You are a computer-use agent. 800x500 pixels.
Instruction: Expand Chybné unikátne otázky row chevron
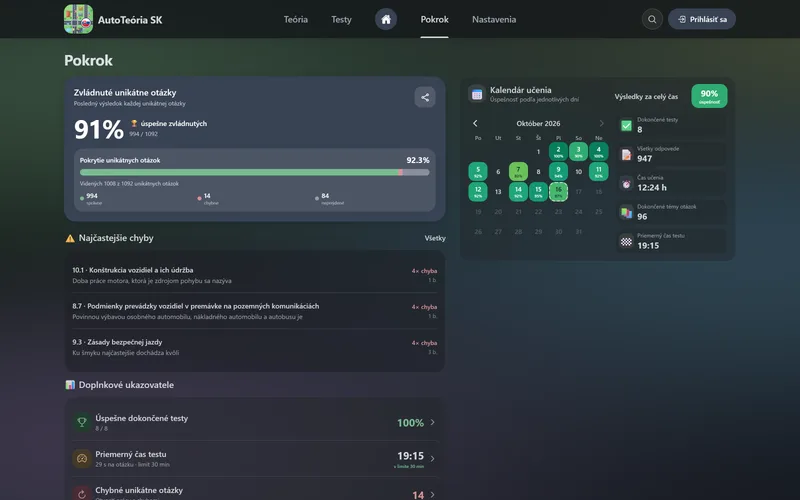point(433,494)
